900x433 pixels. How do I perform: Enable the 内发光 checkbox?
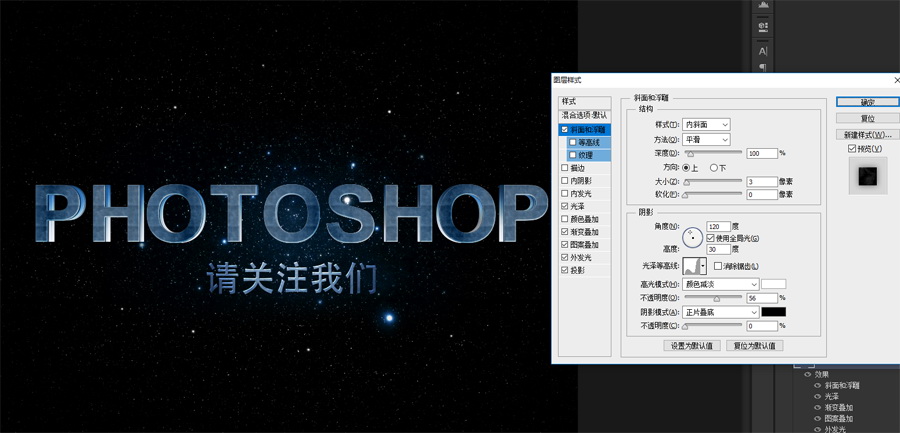tap(564, 194)
